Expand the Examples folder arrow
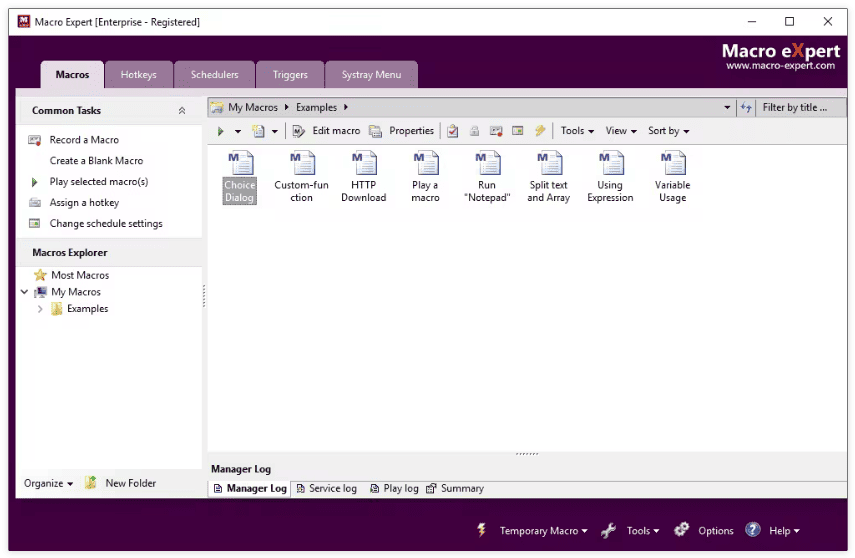855x558 pixels. tap(40, 309)
